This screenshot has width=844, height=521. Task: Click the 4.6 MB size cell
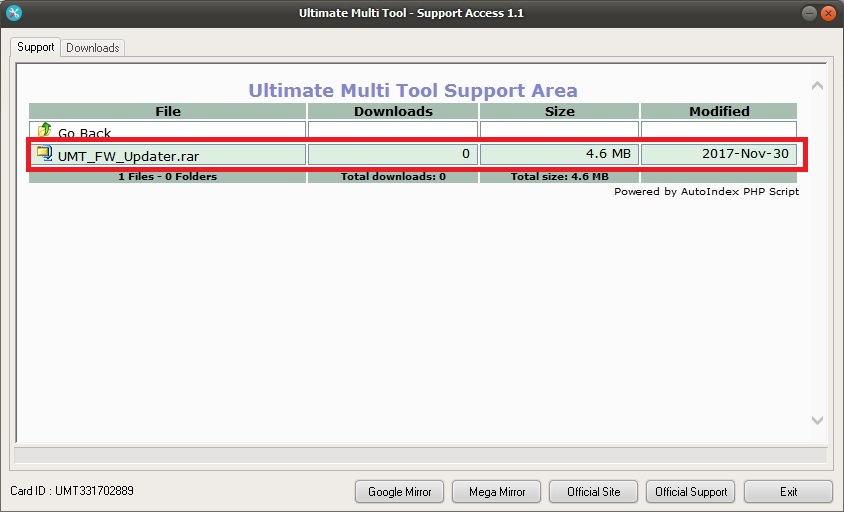click(559, 154)
